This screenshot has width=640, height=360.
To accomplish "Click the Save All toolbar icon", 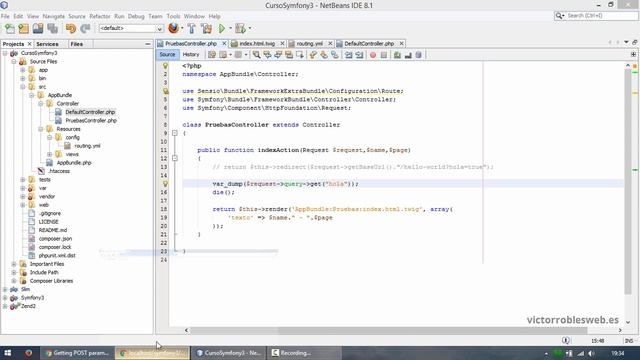I will 52,28.
